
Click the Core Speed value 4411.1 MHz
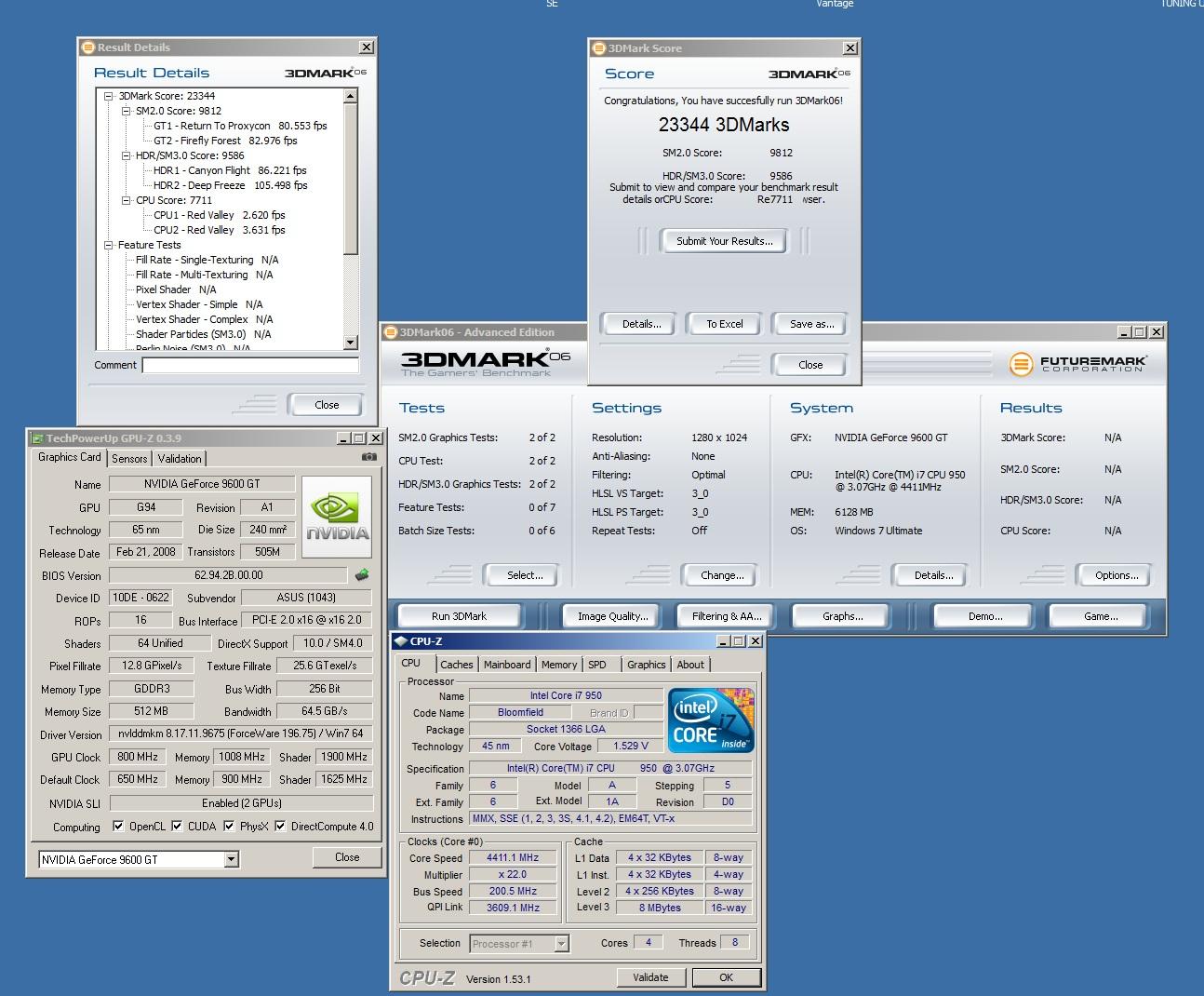(x=513, y=858)
